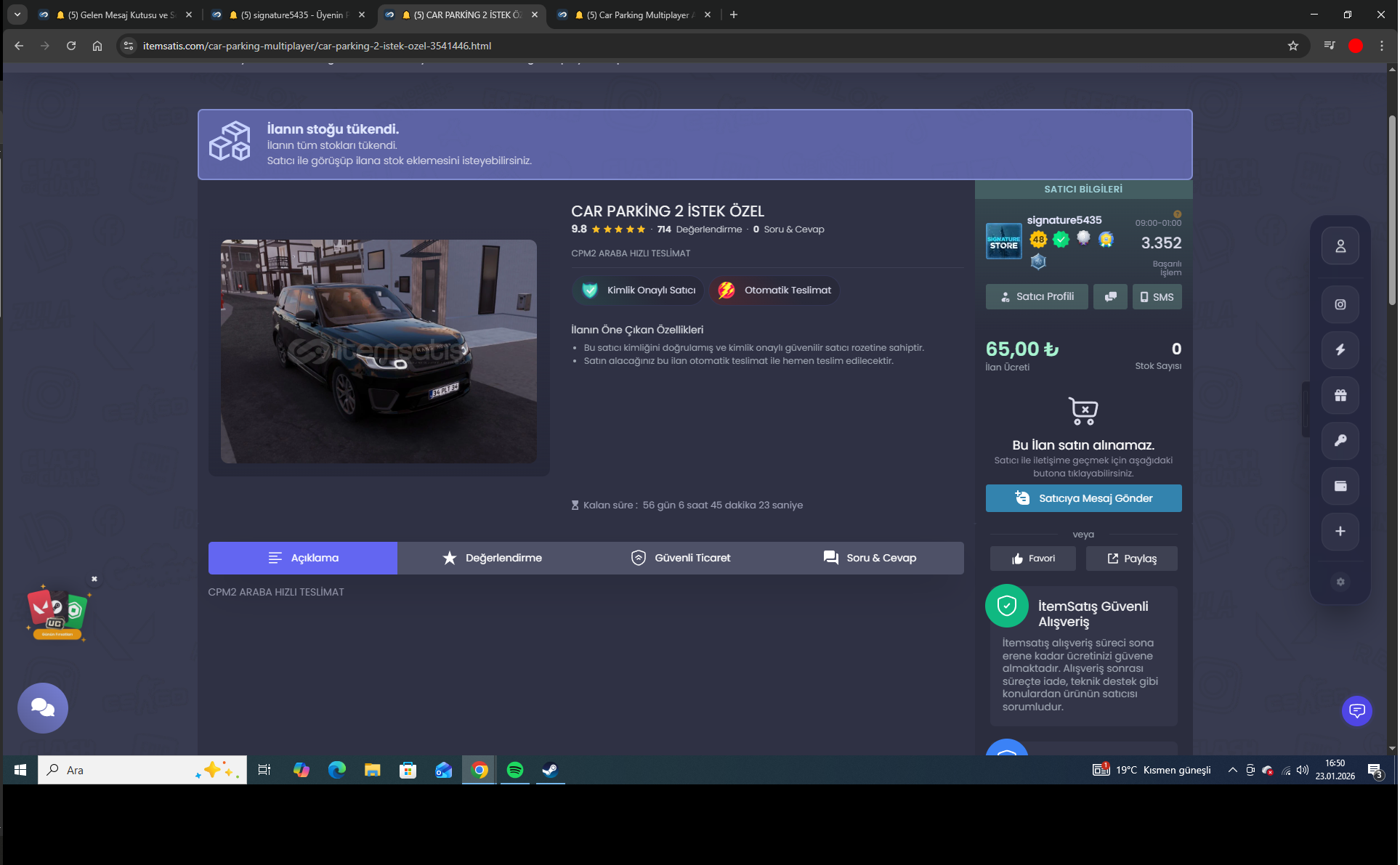Click the 0 Soru & Cevap link under title
This screenshot has width=1400, height=865.
point(789,230)
